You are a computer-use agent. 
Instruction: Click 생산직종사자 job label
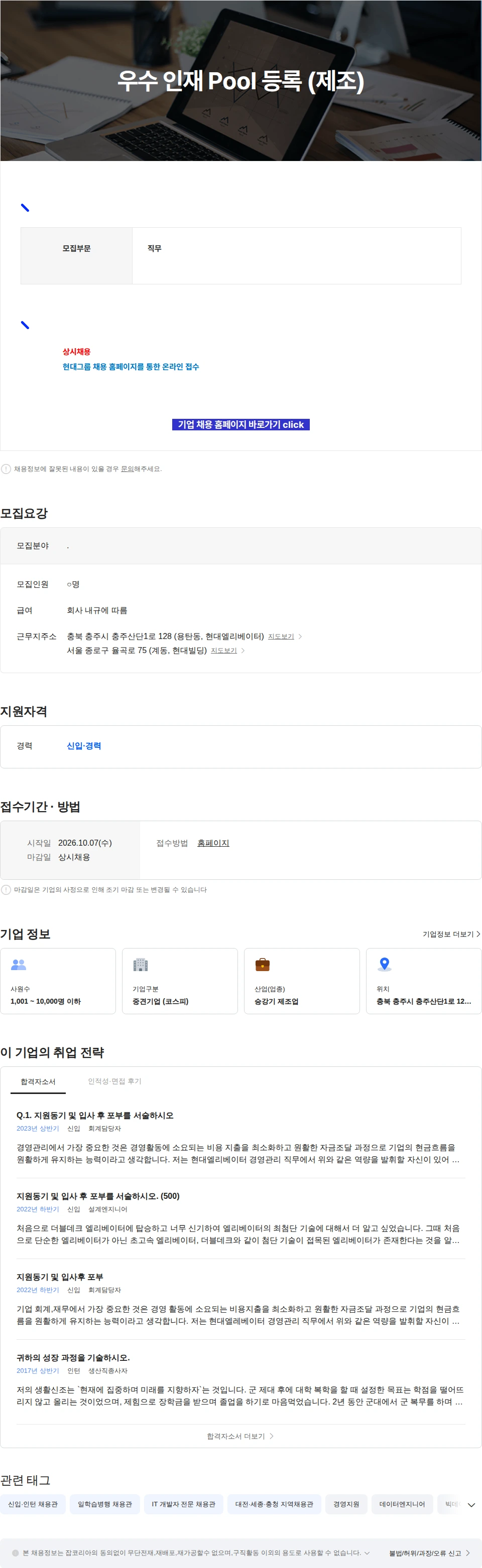[x=108, y=1371]
